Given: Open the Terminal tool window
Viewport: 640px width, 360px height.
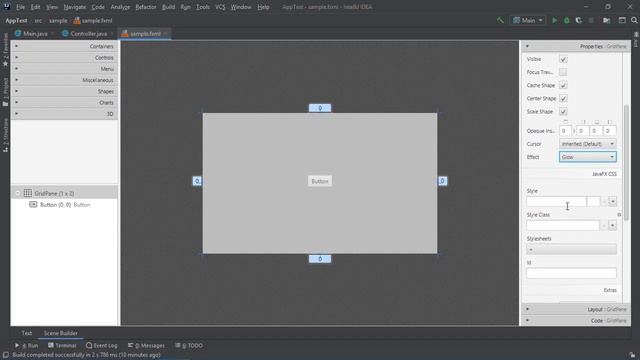Looking at the screenshot, I should 62,345.
